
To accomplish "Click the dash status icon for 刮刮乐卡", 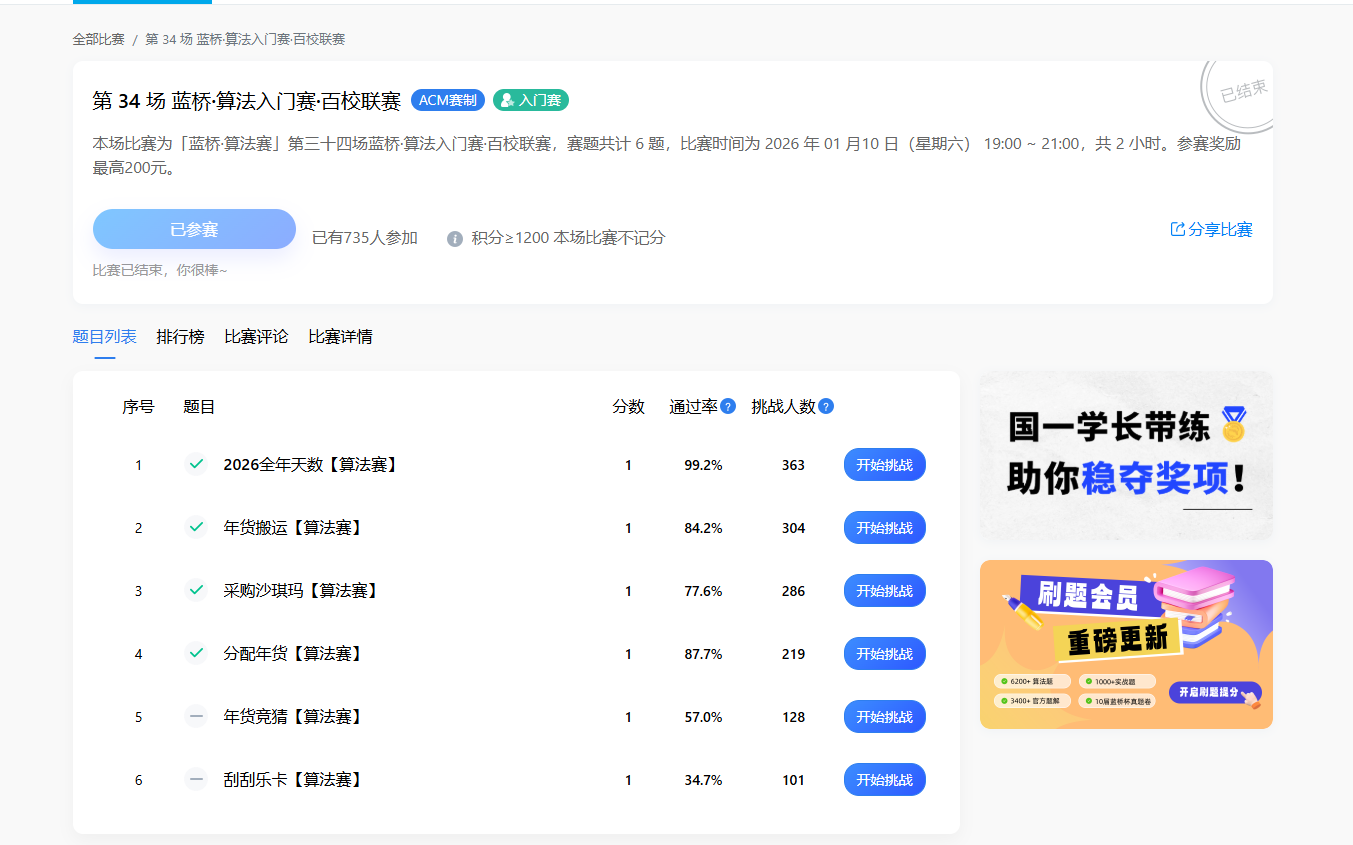I will (196, 780).
